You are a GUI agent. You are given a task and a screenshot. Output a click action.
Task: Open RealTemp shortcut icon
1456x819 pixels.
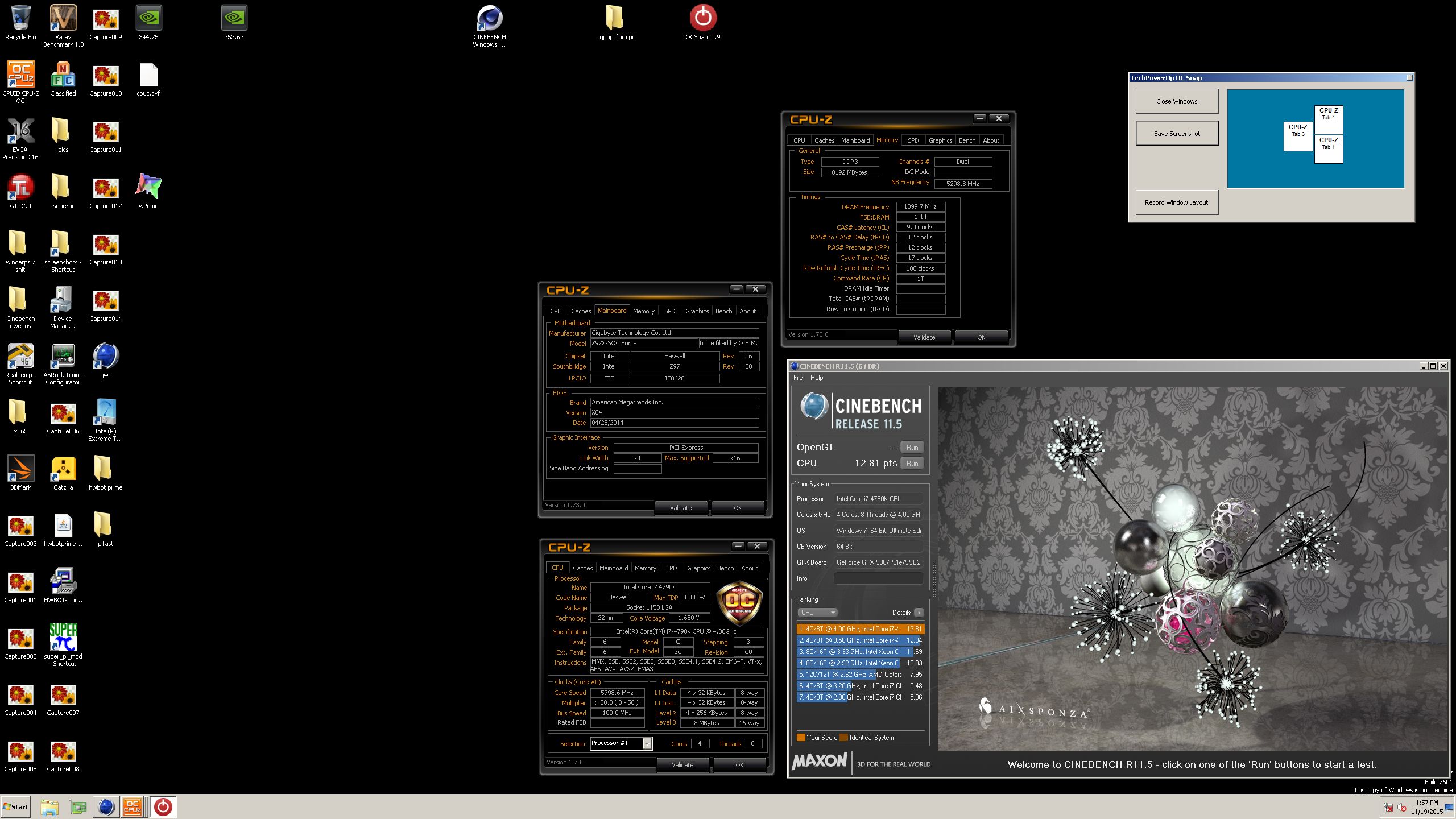tap(20, 364)
